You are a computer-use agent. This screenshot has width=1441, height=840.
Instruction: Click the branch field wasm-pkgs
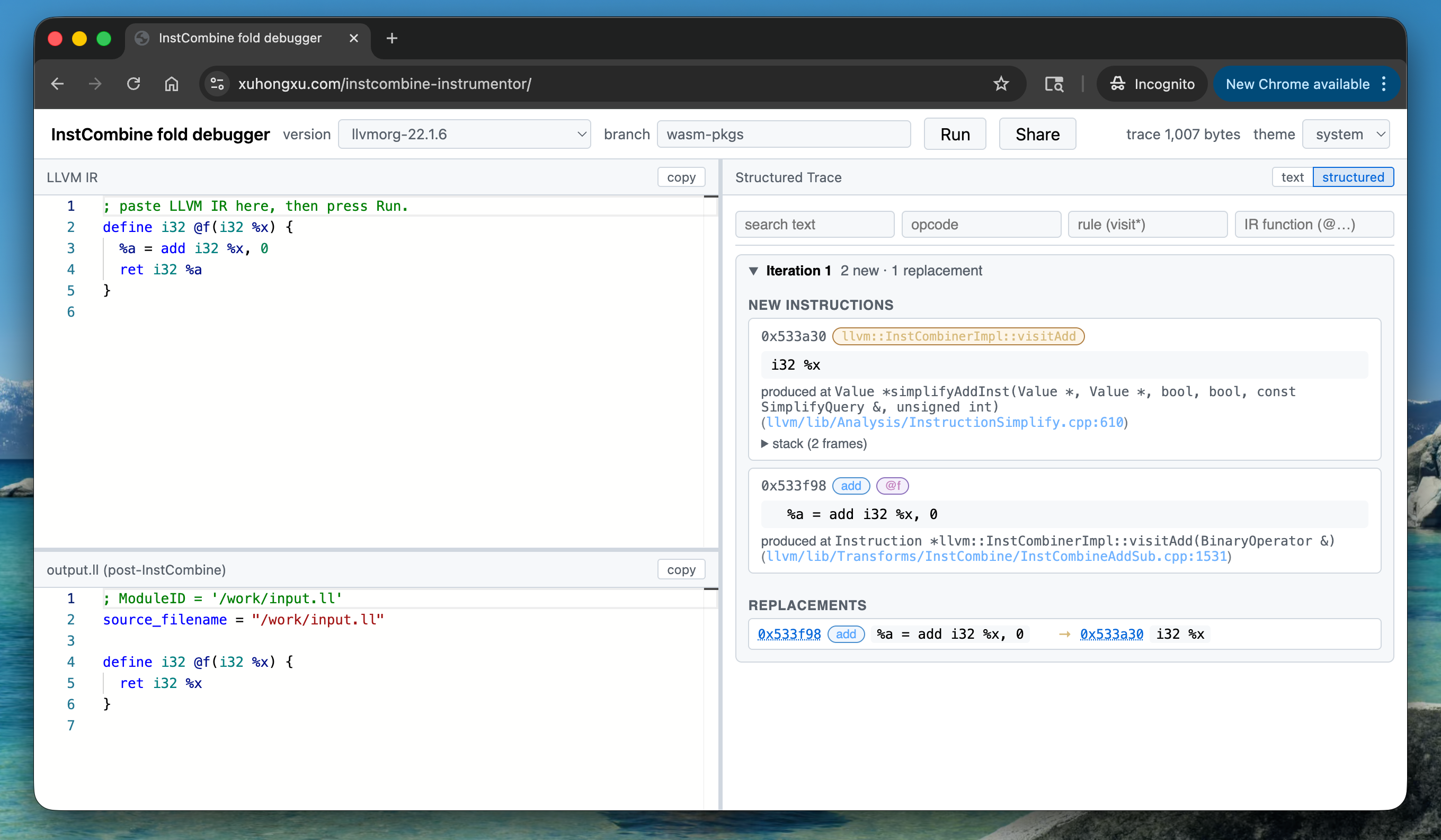[784, 135]
